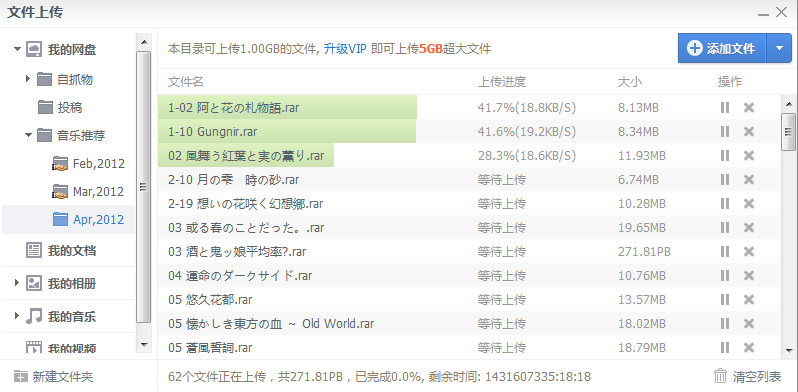
Task: Expand the 我的音乐 section
Action: [17, 316]
